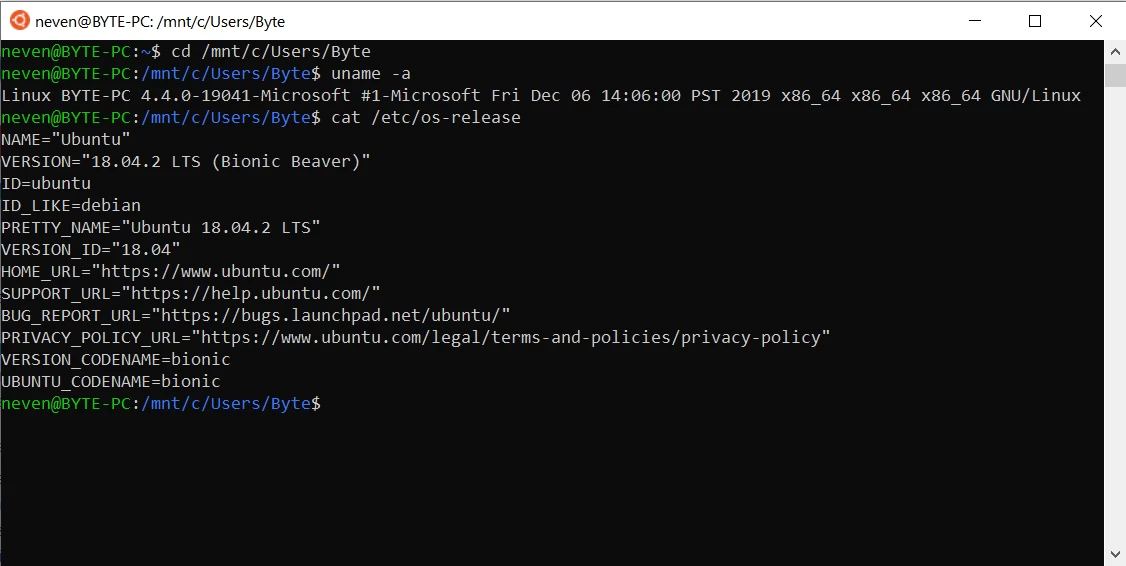Click the scrollbar down arrow
Screen dimensions: 1126x566
[x=1115, y=554]
